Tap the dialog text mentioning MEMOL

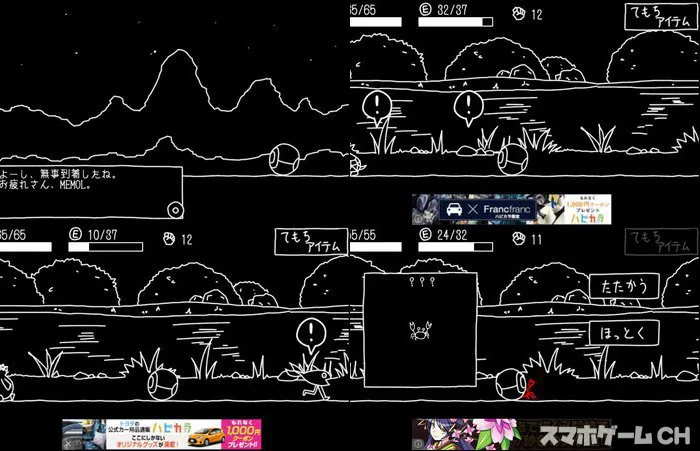point(59,180)
